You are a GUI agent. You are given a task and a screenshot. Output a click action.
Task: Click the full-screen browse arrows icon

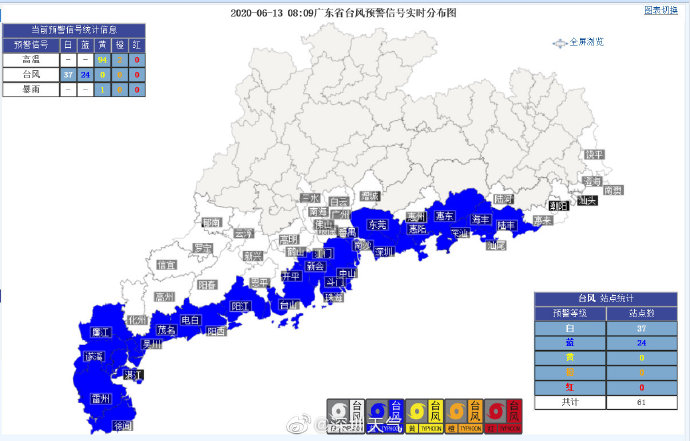coord(560,42)
